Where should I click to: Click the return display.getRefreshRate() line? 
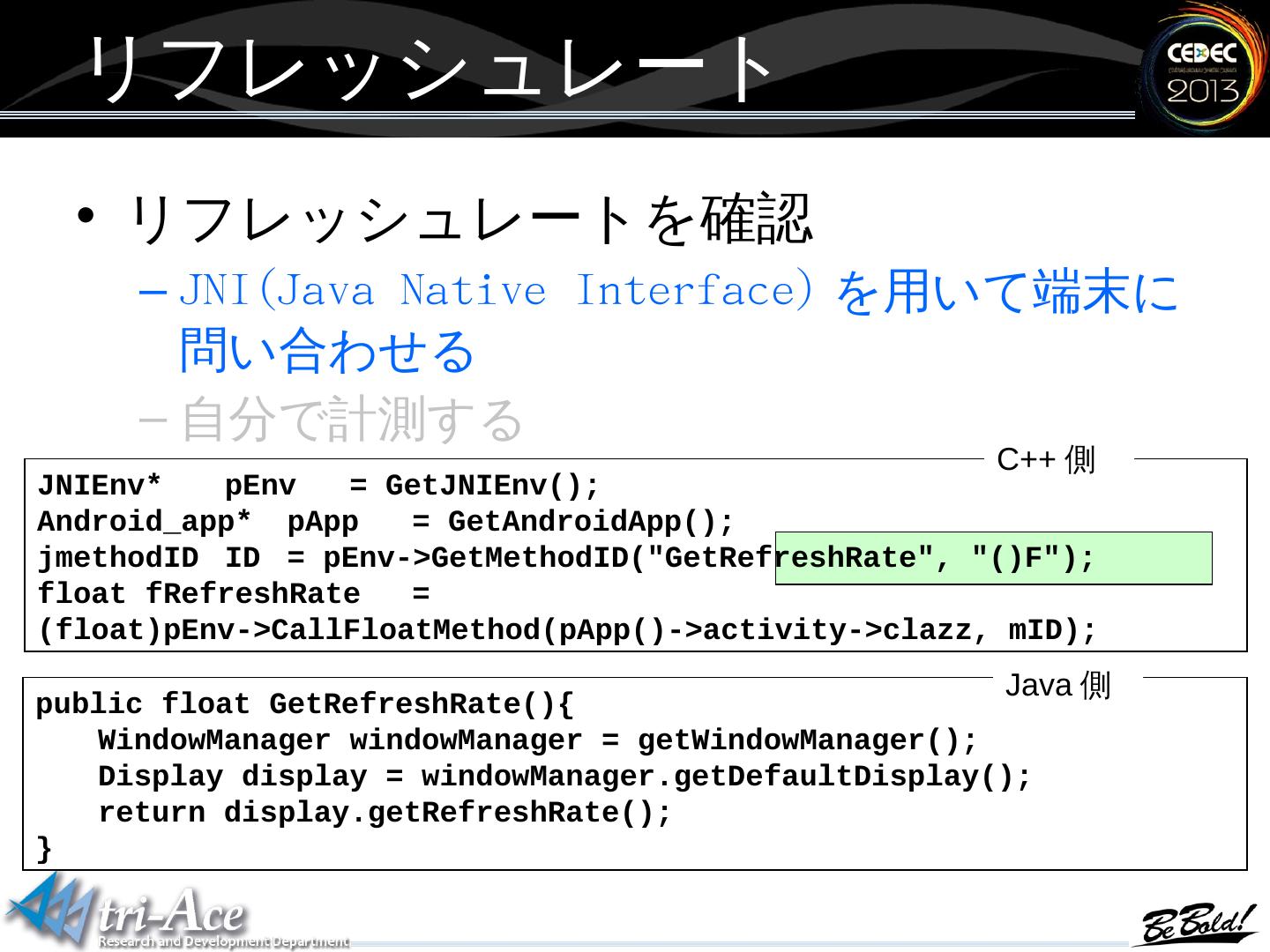(385, 813)
